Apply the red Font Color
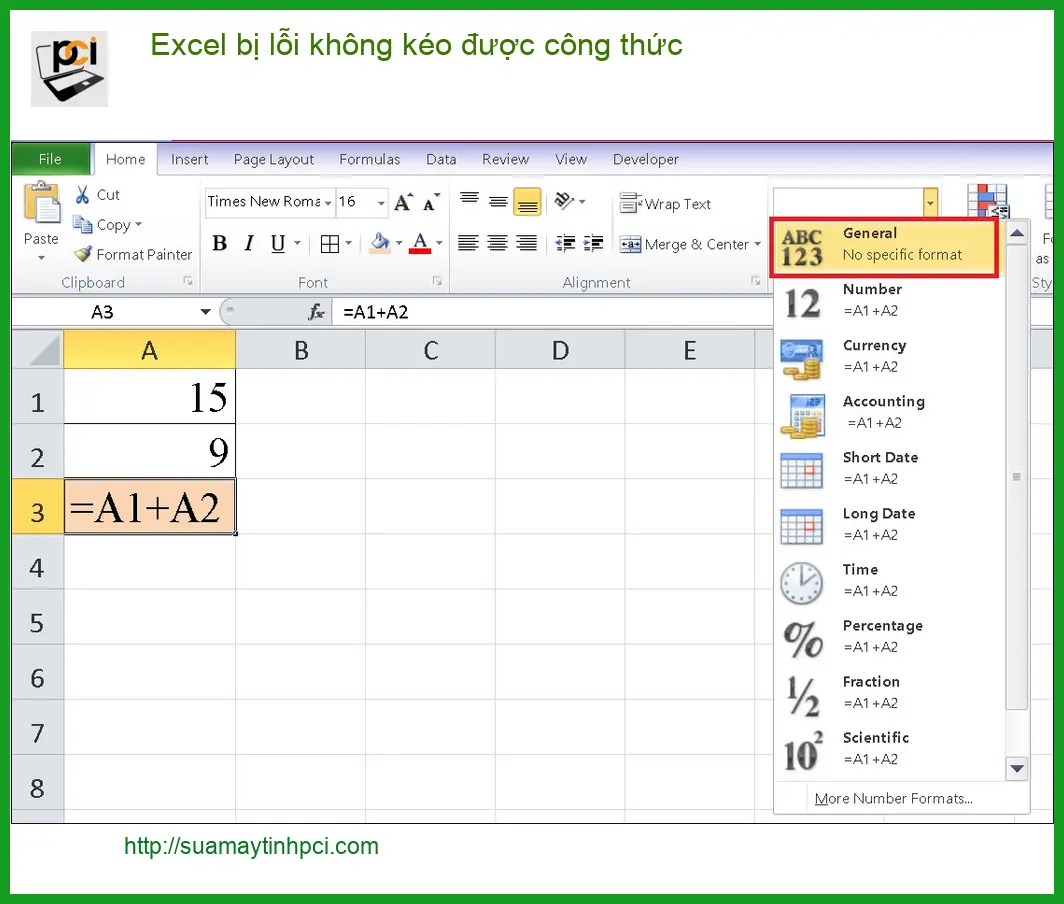Image resolution: width=1064 pixels, height=904 pixels. 420,243
